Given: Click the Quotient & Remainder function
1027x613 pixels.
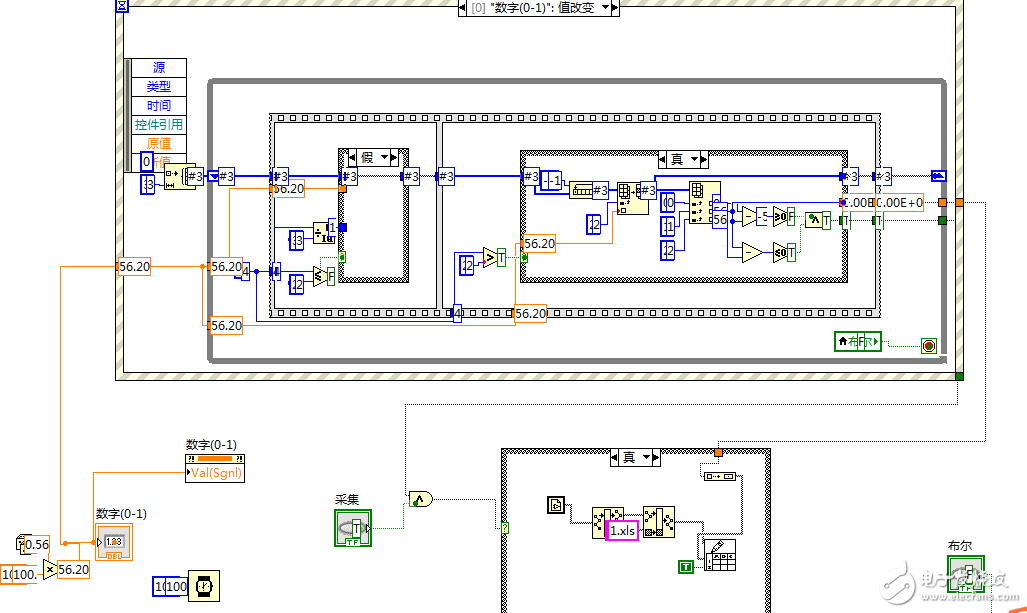Looking at the screenshot, I should click(324, 233).
